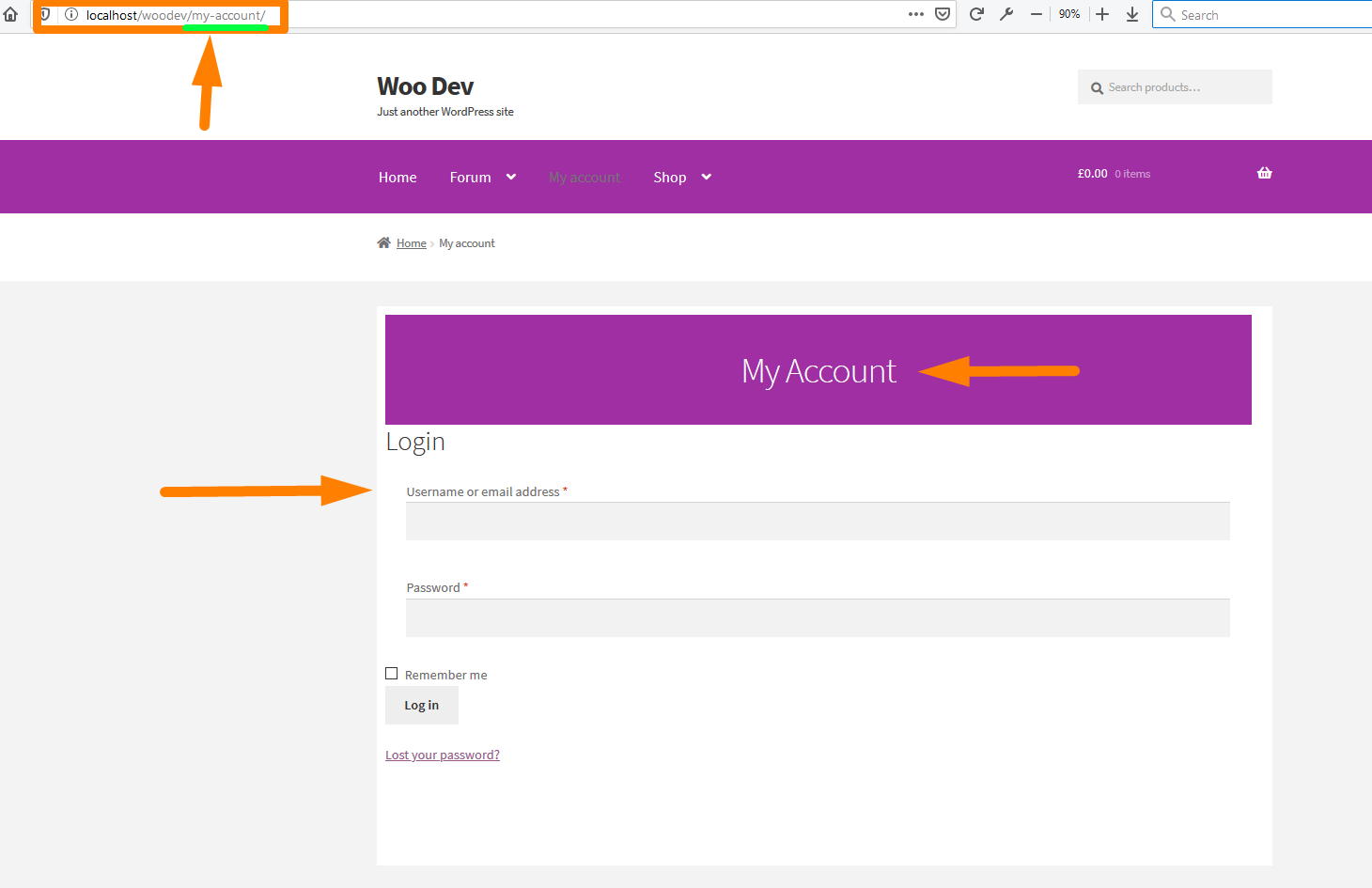Screen dimensions: 1372x888
Task: View cart total £0.00 link
Action: coord(1093,174)
